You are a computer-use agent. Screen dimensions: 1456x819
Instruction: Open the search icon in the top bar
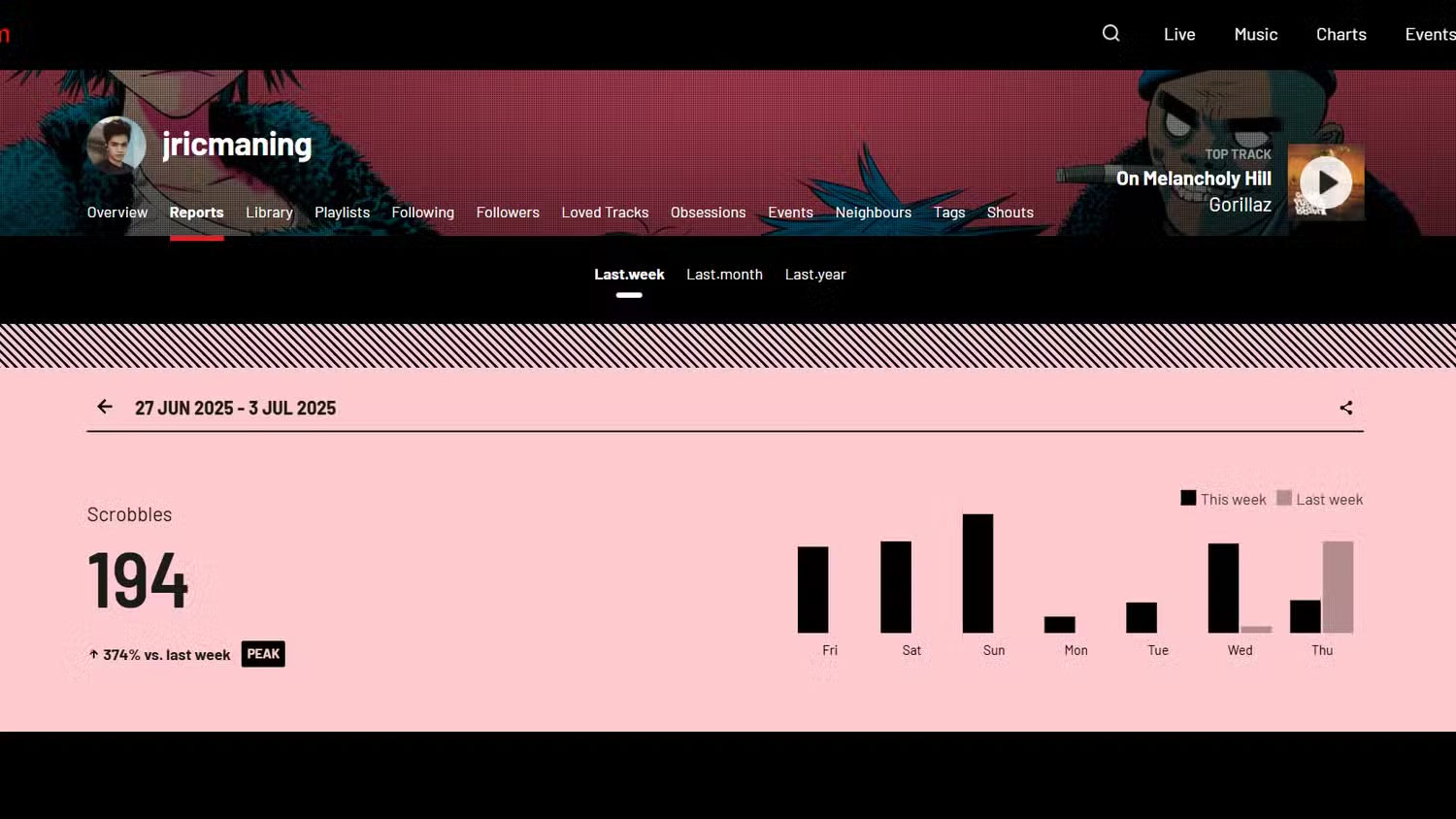1109,33
